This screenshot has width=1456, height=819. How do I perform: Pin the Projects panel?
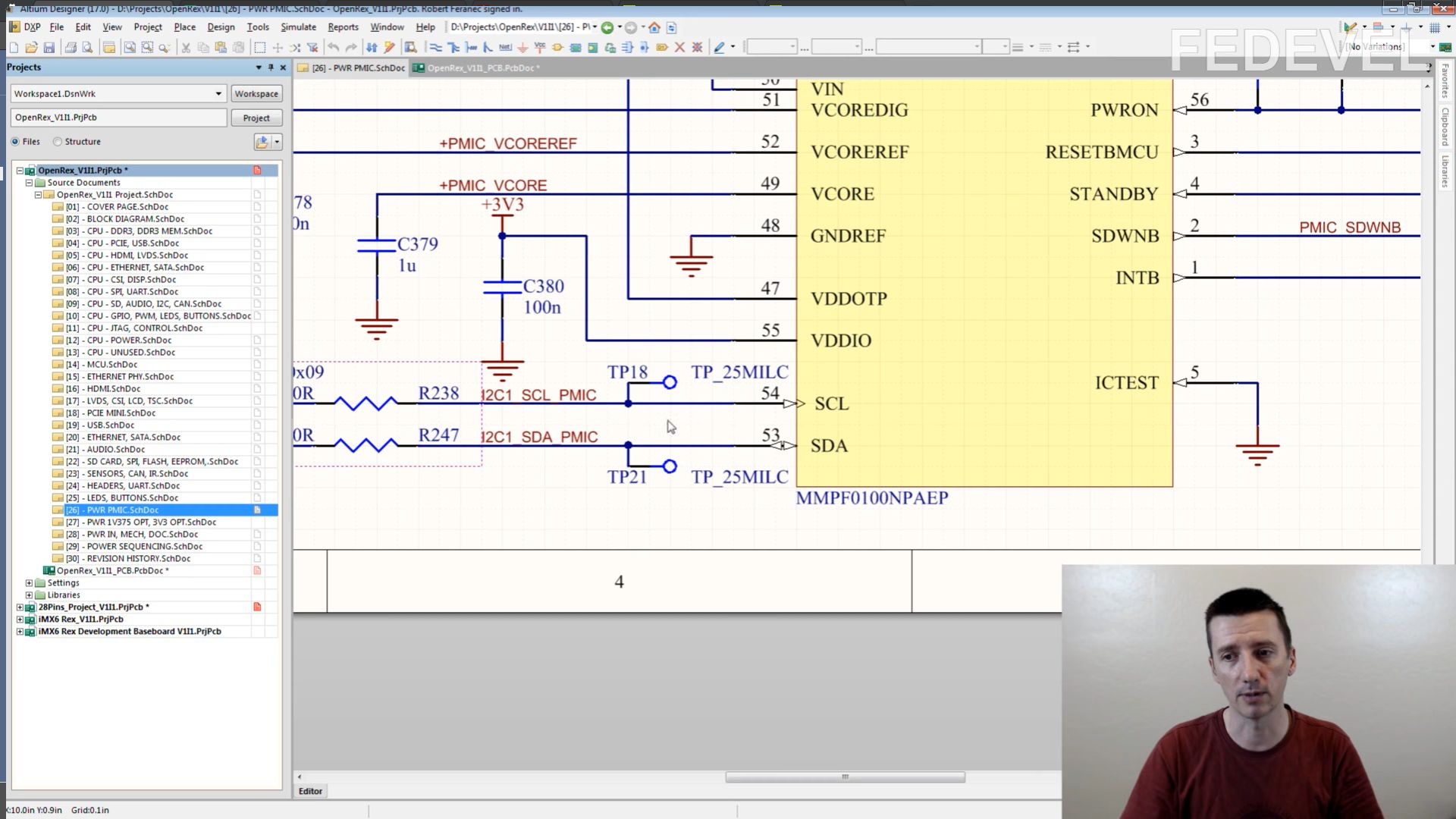[271, 67]
